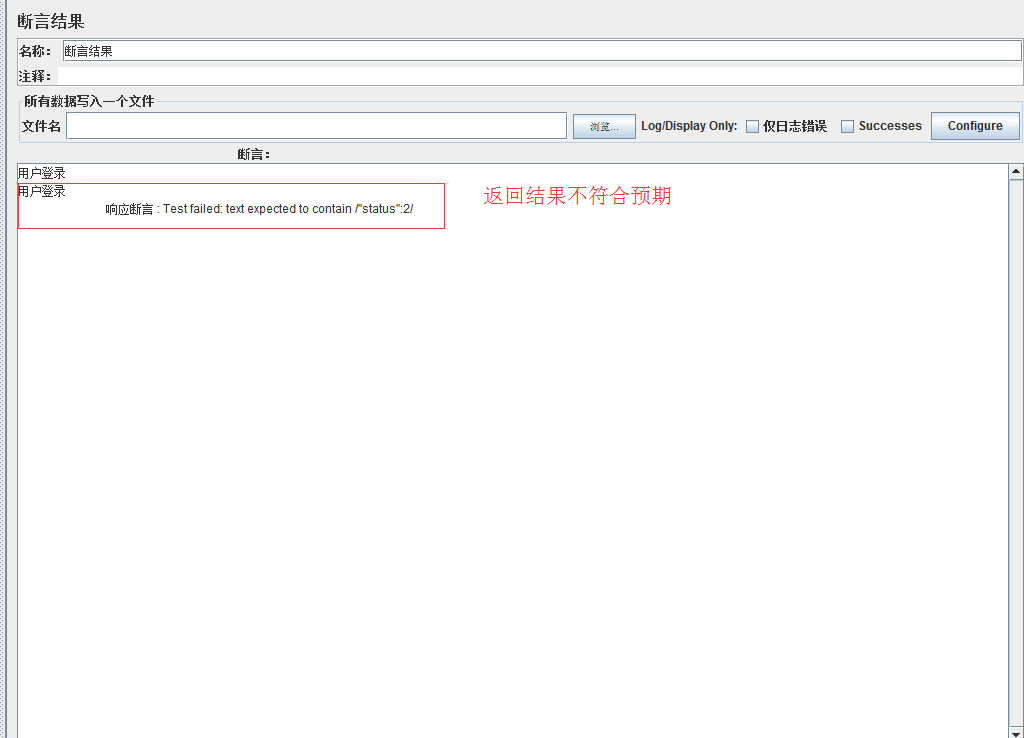
Task: Select the 响应断言 Test failed message
Action: [259, 209]
